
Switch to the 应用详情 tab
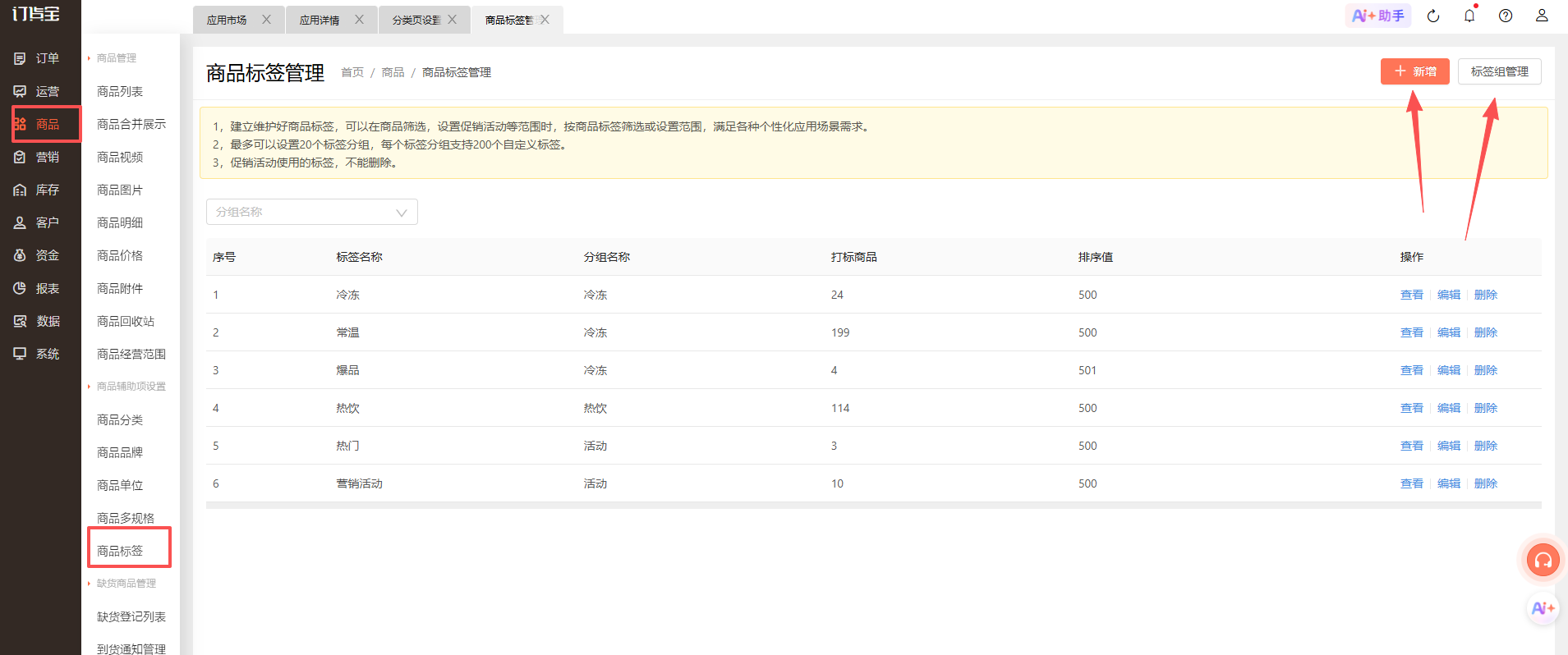pyautogui.click(x=320, y=21)
